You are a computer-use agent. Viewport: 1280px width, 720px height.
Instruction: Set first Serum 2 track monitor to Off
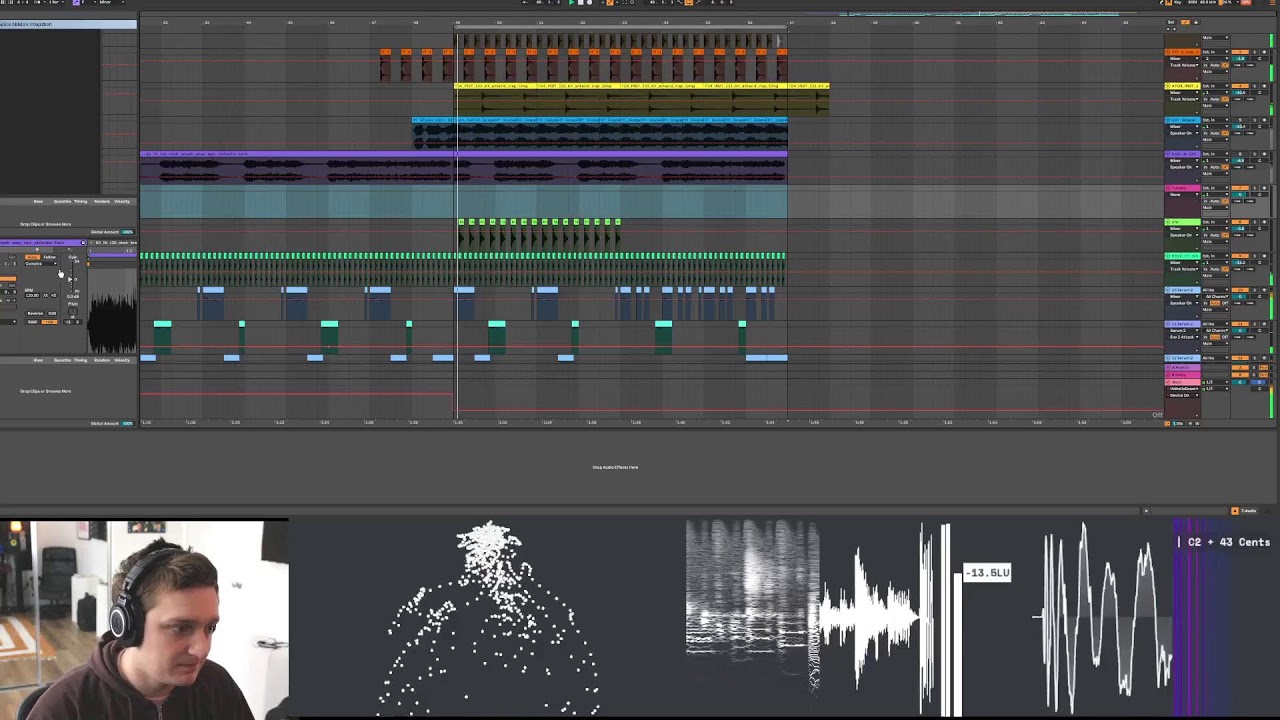[x=1225, y=303]
